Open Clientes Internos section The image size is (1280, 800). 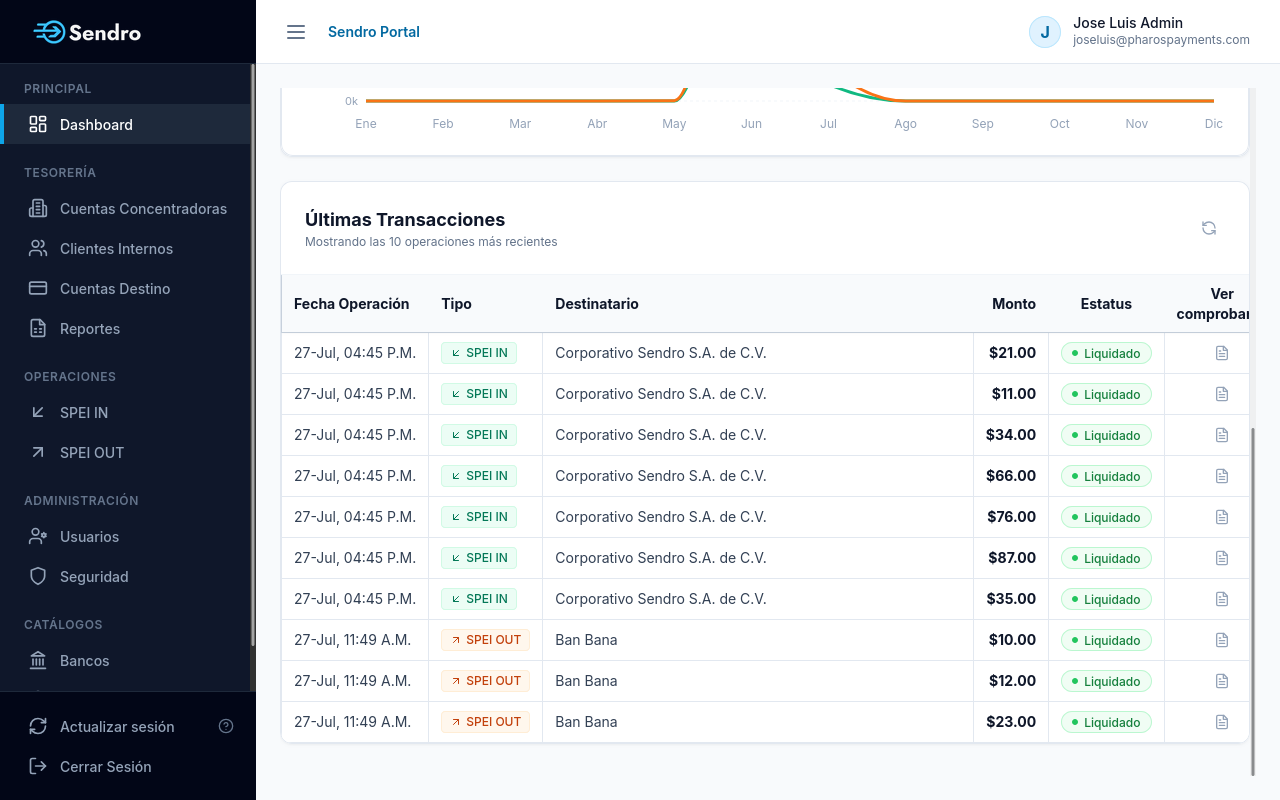tap(125, 248)
